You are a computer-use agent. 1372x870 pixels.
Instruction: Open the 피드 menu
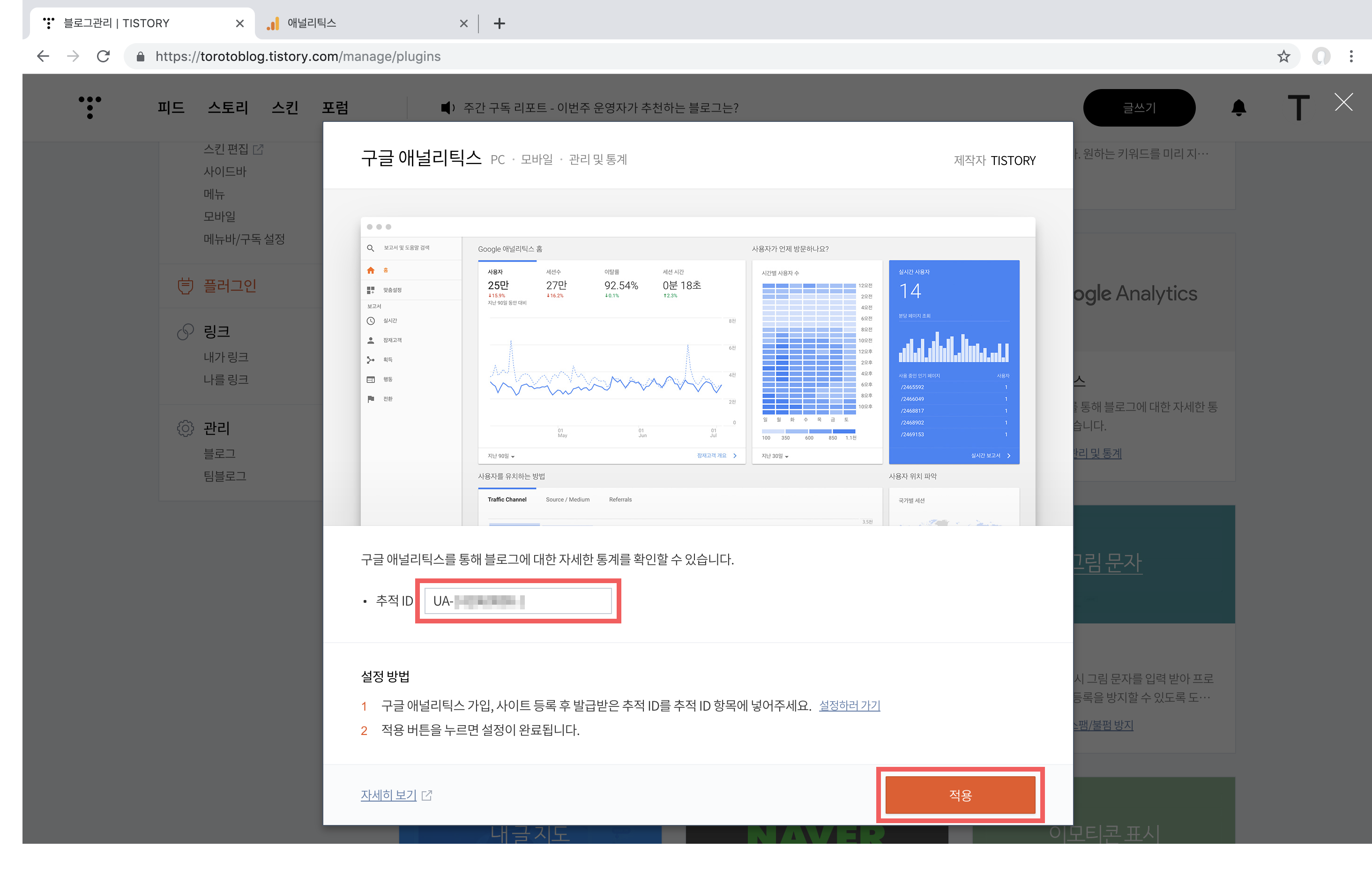click(171, 107)
